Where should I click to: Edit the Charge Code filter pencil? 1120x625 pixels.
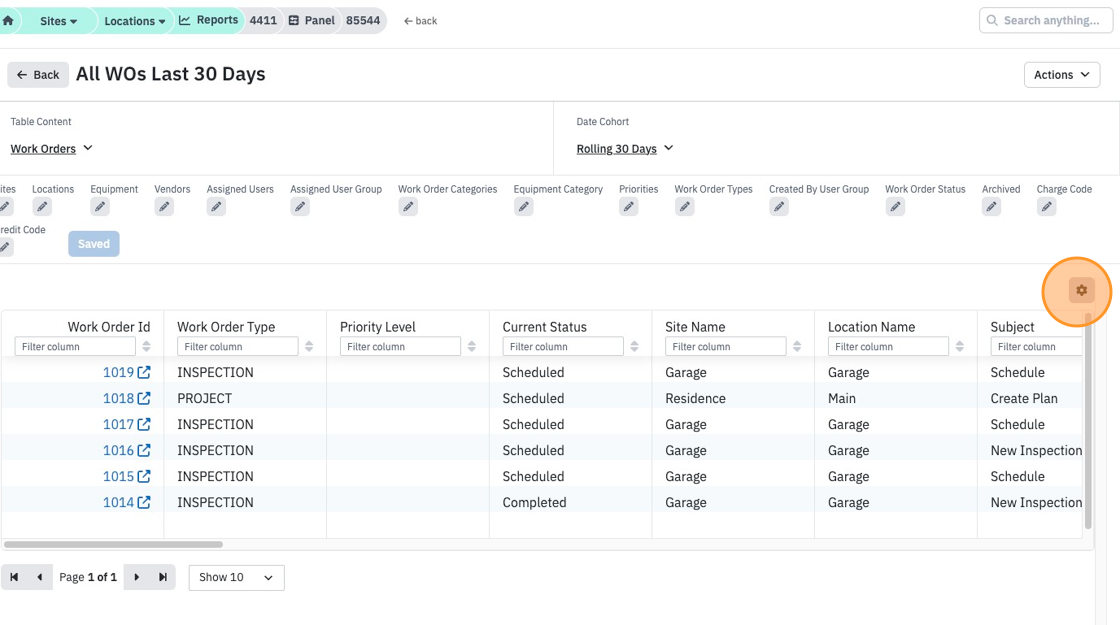click(1046, 207)
